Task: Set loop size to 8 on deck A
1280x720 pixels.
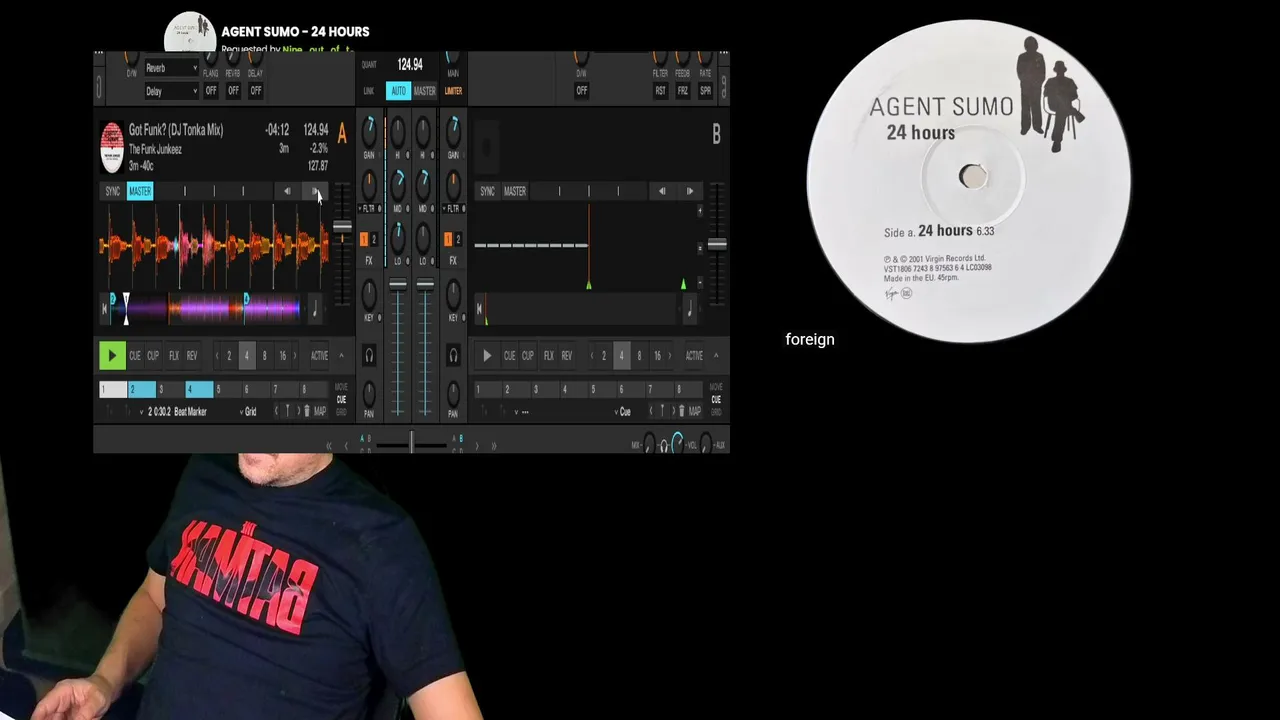Action: click(264, 356)
